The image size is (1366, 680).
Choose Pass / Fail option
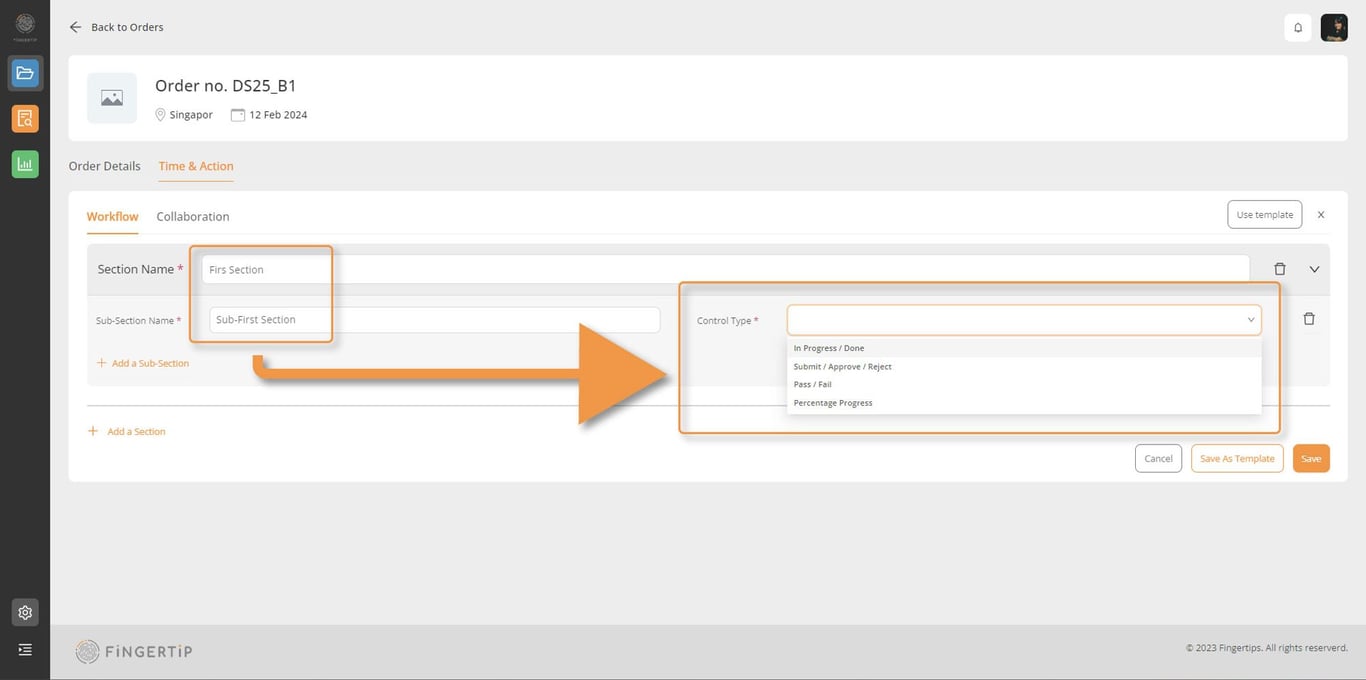[x=1024, y=384]
